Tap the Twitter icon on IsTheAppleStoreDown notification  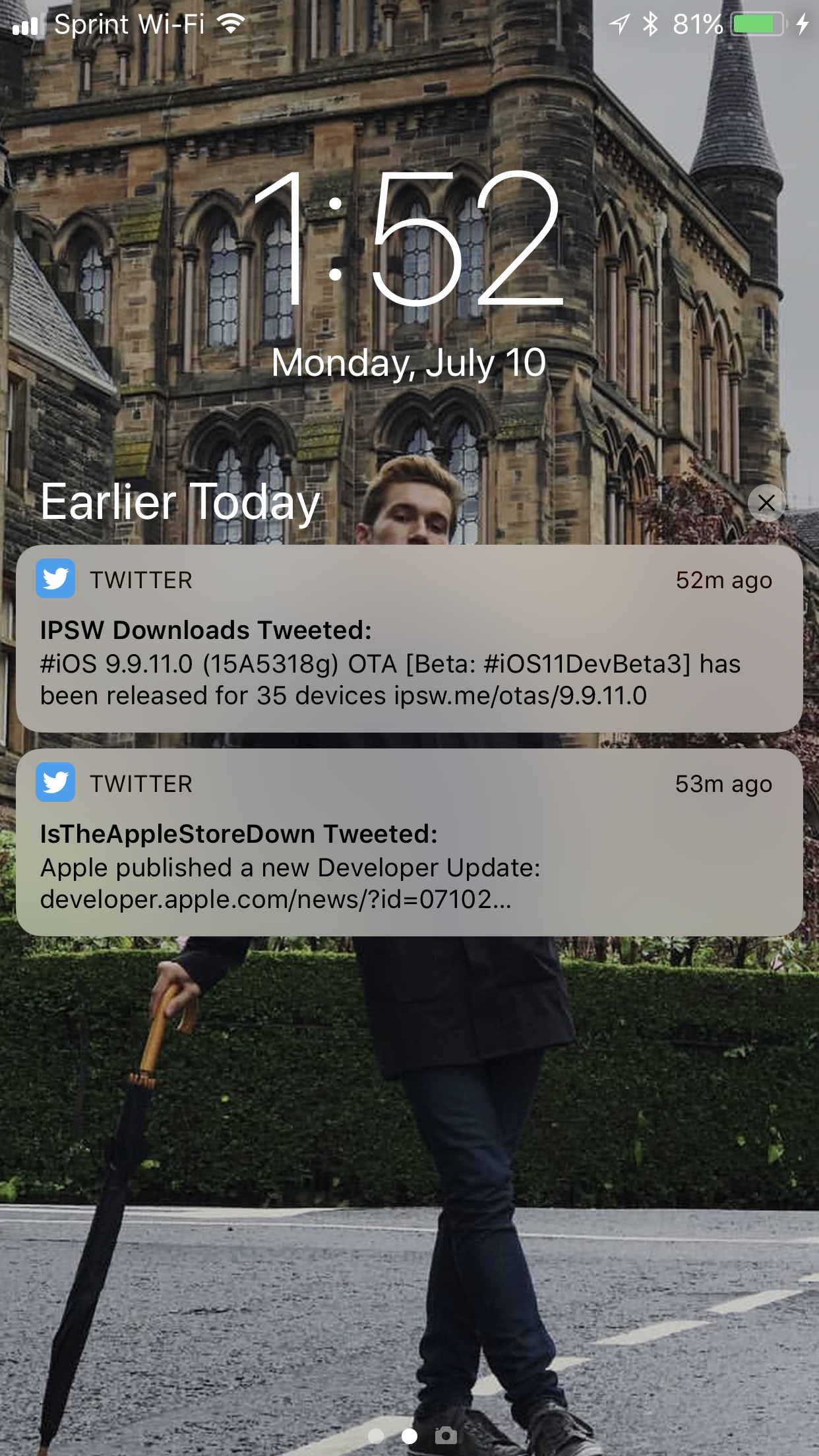[55, 783]
